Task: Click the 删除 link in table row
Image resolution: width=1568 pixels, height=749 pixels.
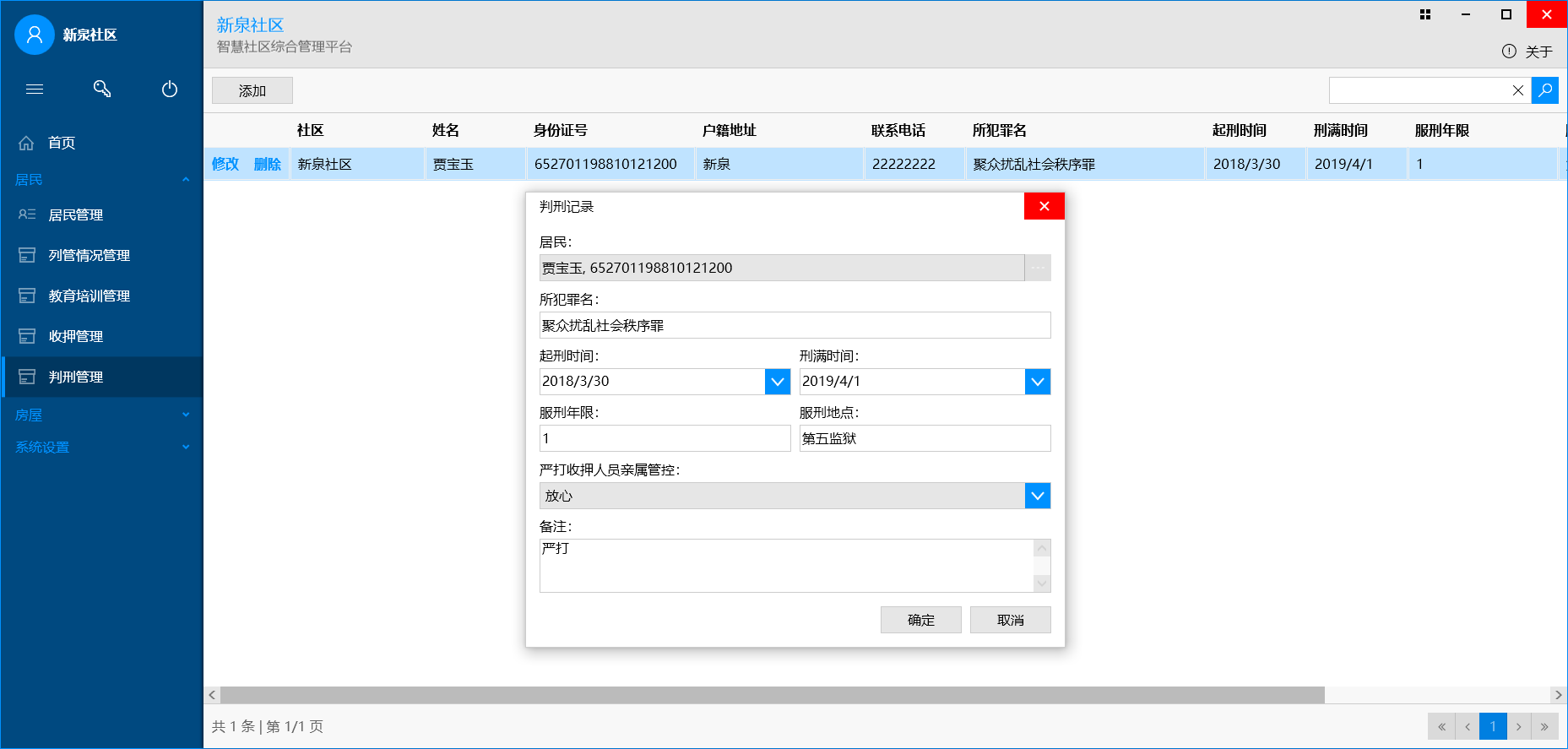Action: point(267,164)
